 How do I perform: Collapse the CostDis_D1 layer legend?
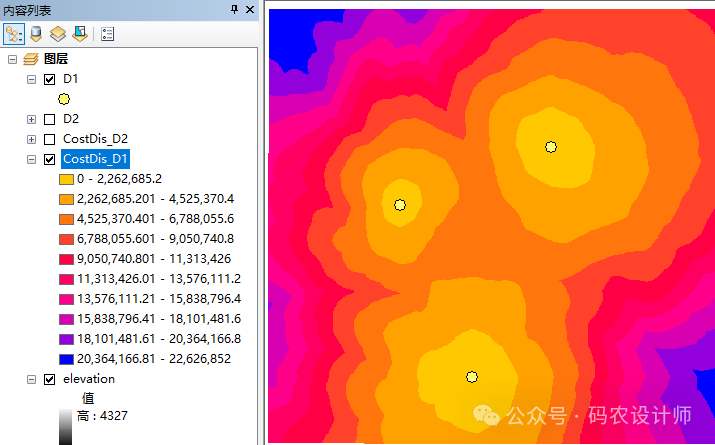pyautogui.click(x=32, y=159)
